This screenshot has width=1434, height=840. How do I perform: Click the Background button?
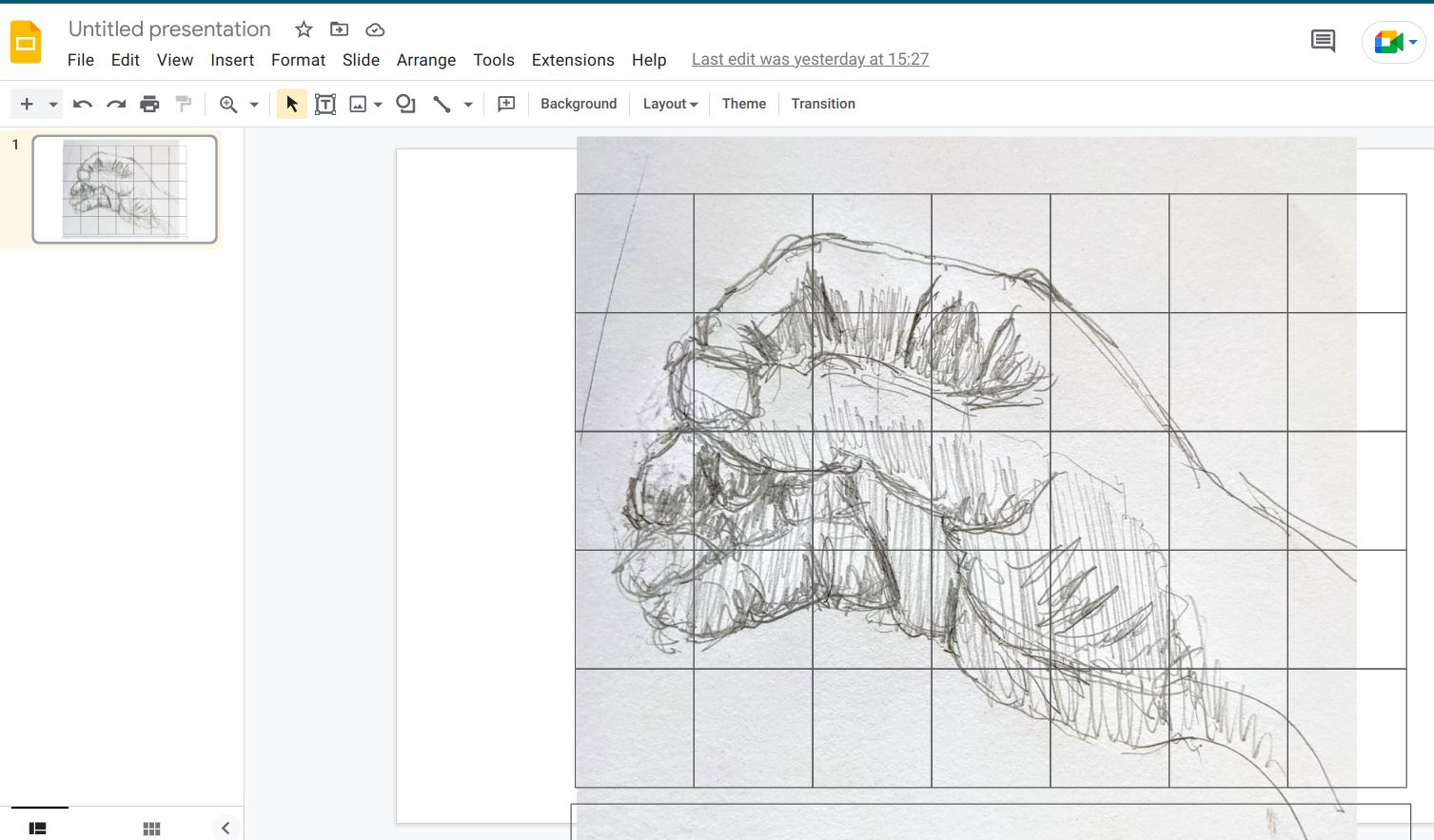tap(579, 104)
